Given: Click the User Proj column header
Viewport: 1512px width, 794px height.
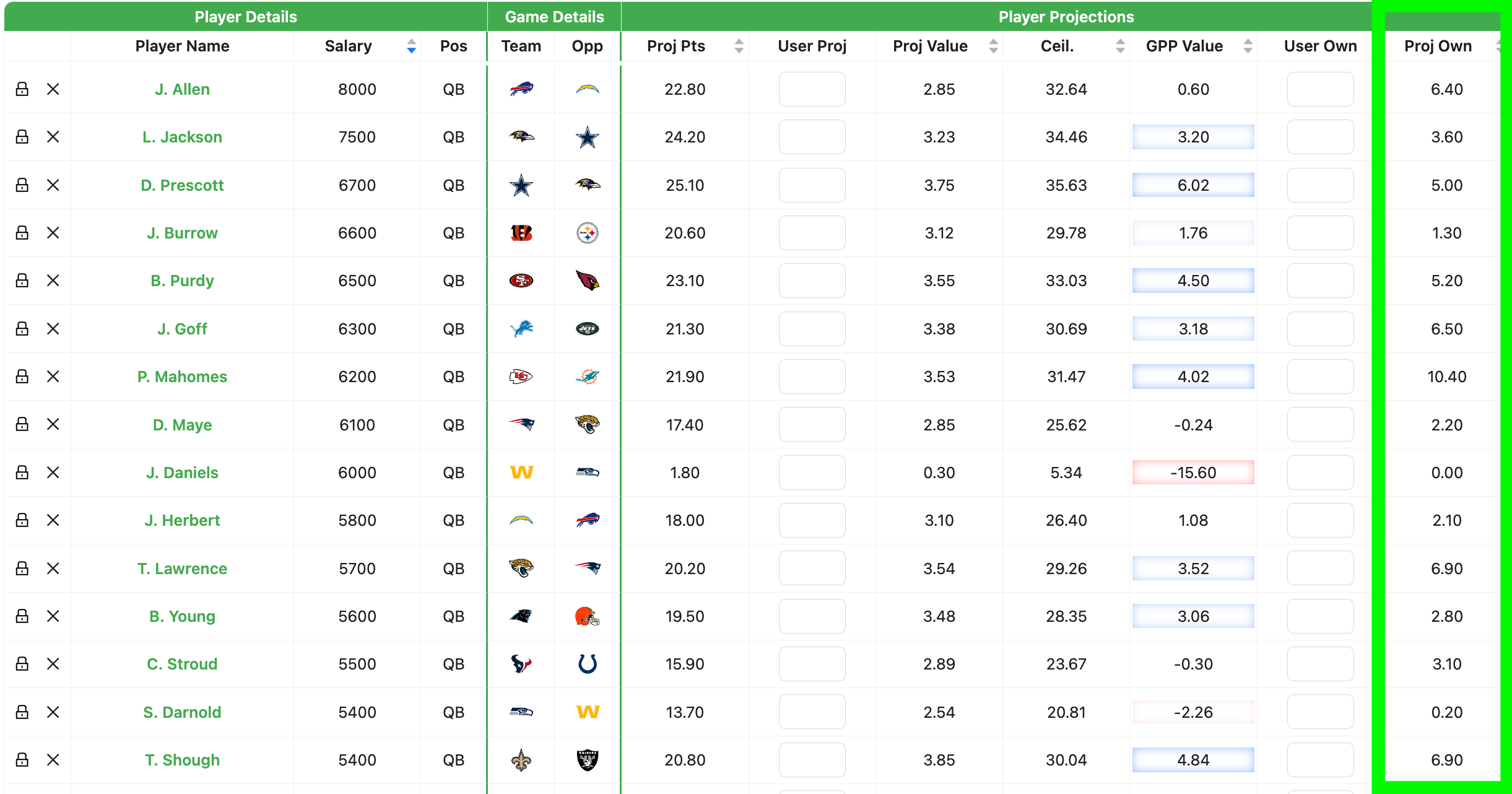Looking at the screenshot, I should 812,46.
